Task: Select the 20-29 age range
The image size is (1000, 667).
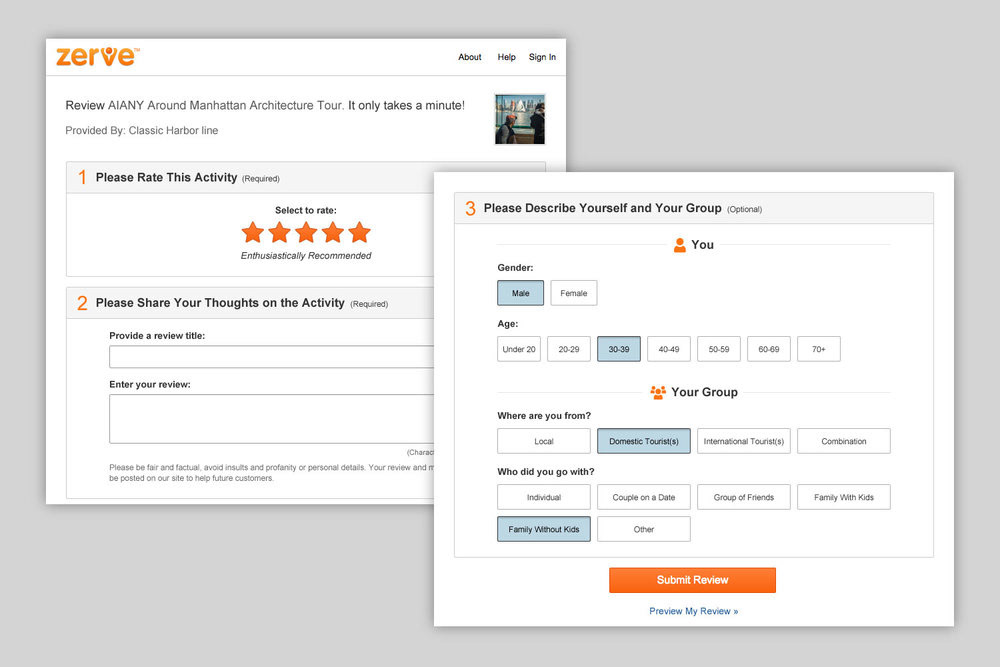Action: (x=569, y=349)
